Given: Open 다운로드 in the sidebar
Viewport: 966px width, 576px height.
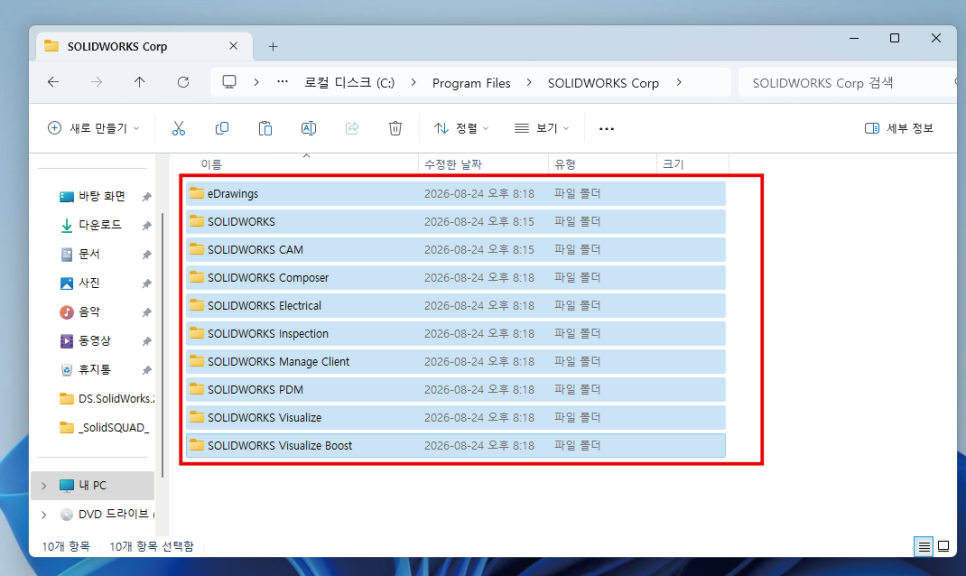Looking at the screenshot, I should click(x=100, y=225).
